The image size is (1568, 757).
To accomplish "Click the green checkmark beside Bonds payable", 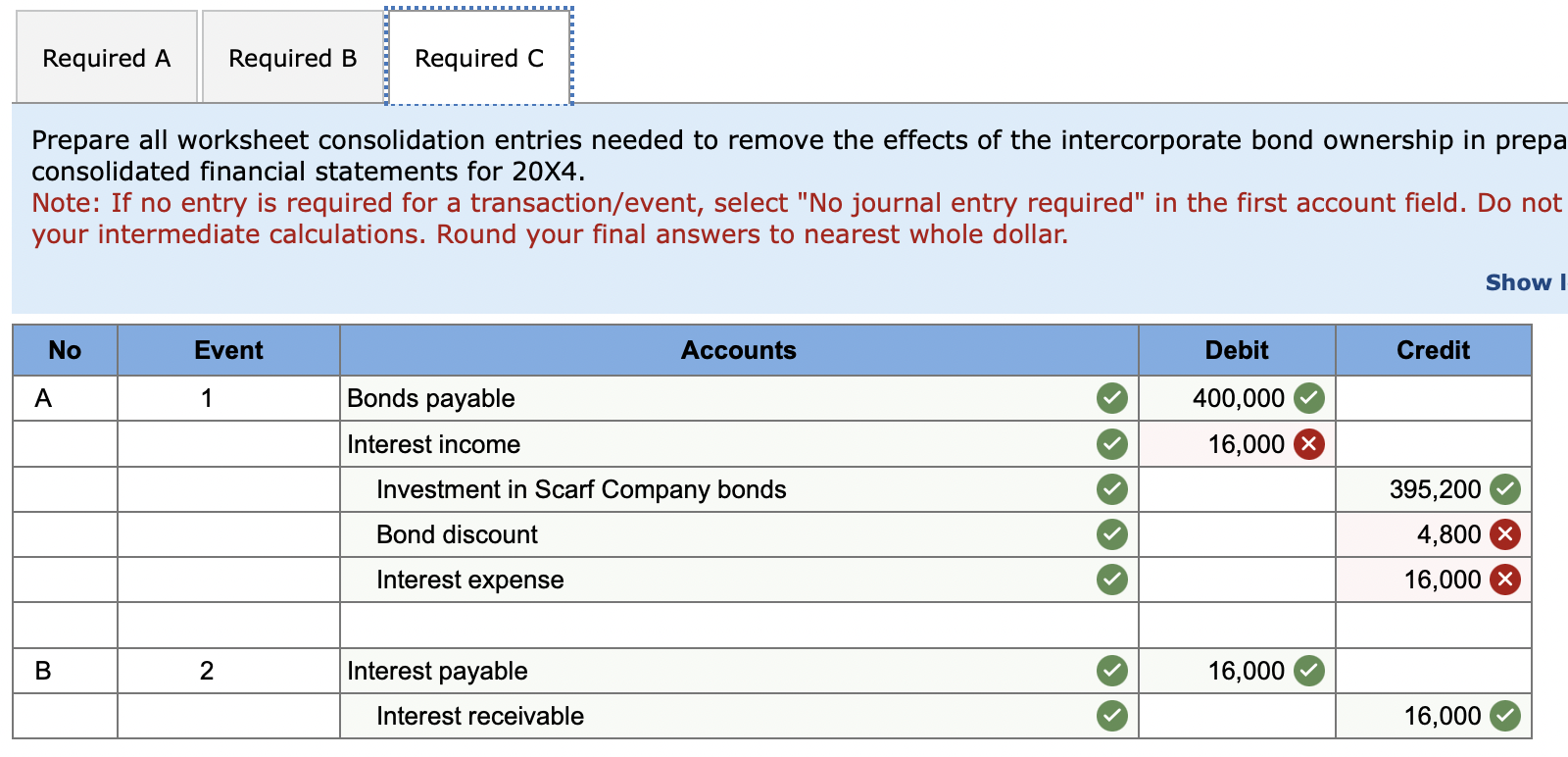I will click(x=1110, y=398).
